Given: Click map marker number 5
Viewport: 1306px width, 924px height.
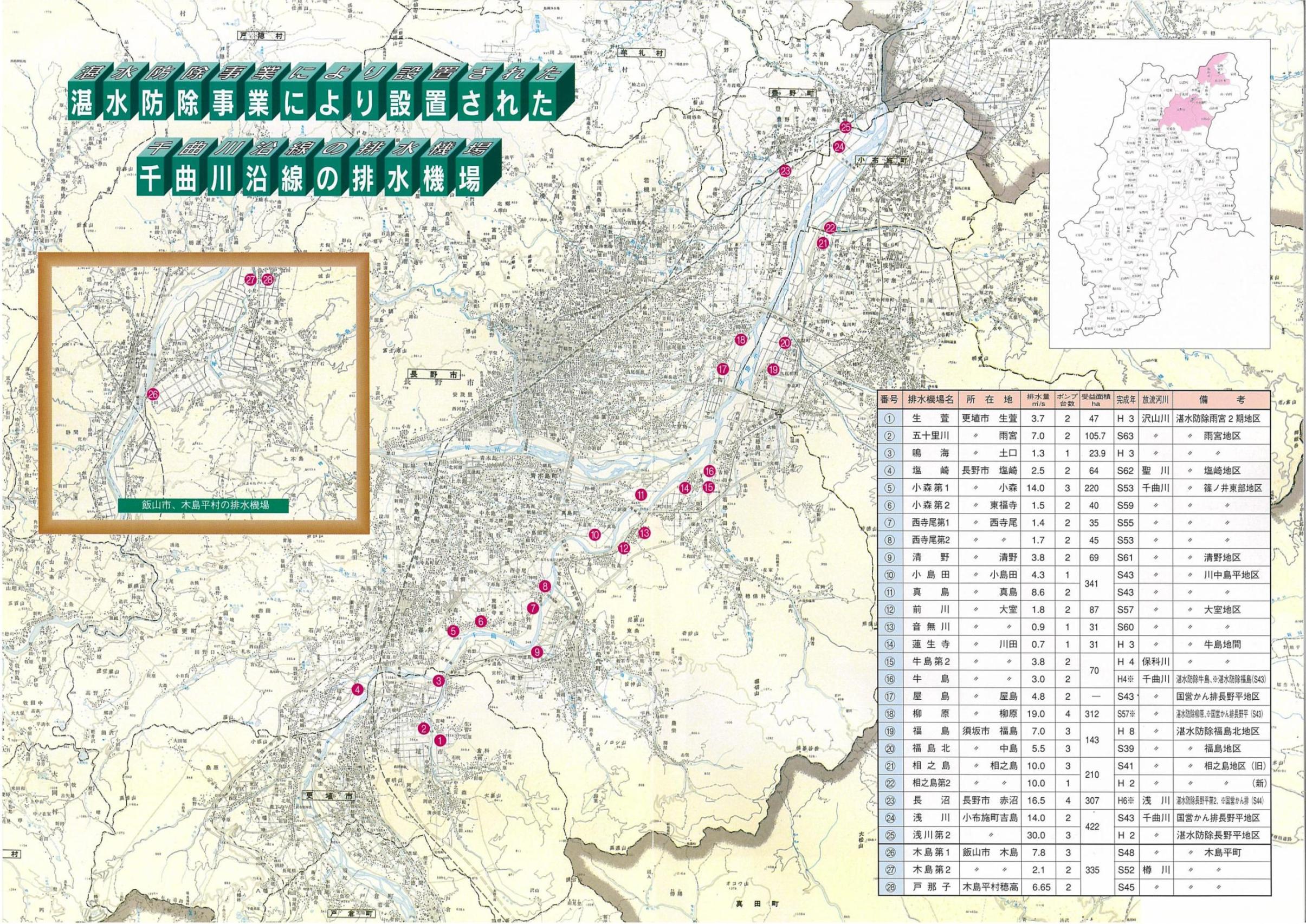Looking at the screenshot, I should point(452,631).
